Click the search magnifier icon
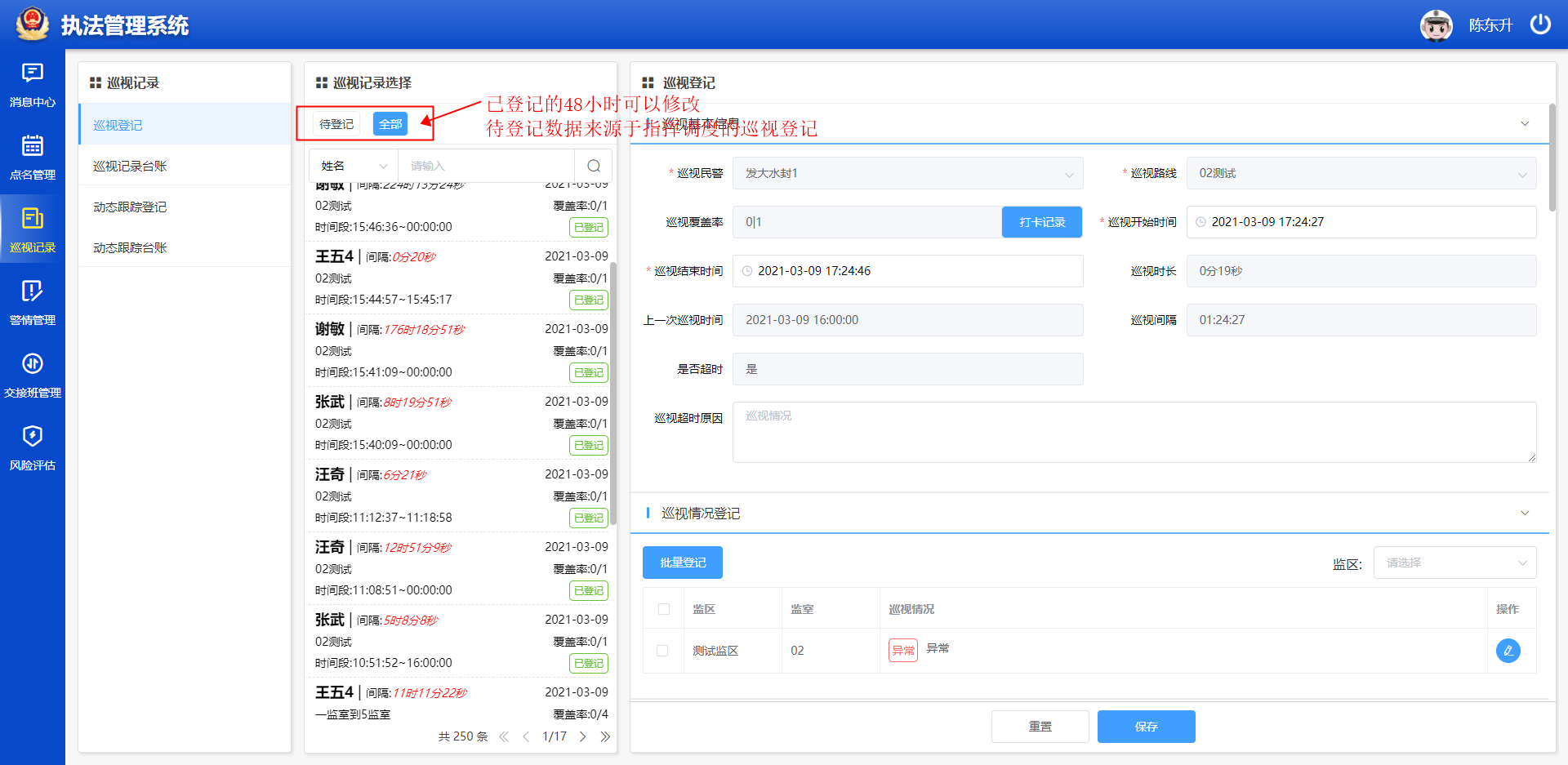This screenshot has height=765, width=1568. click(594, 166)
